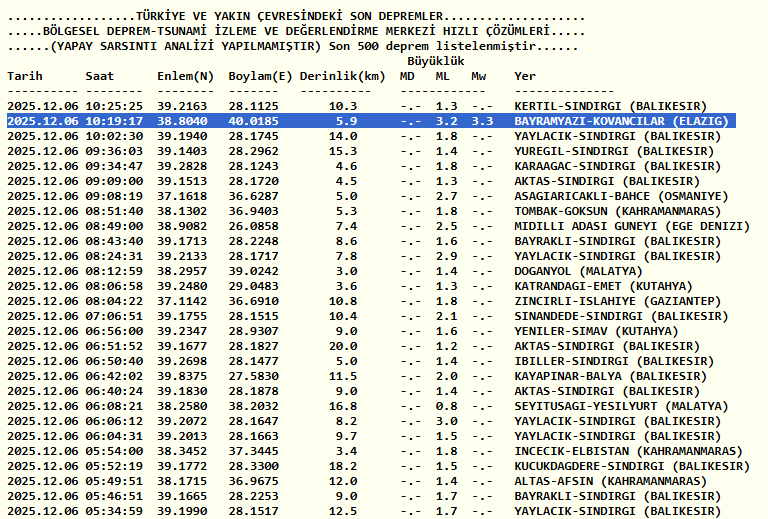The height and width of the screenshot is (519, 768).
Task: Click SINANDEDE-SINDIRGI (BALIKESIR) location
Action: click(x=622, y=316)
